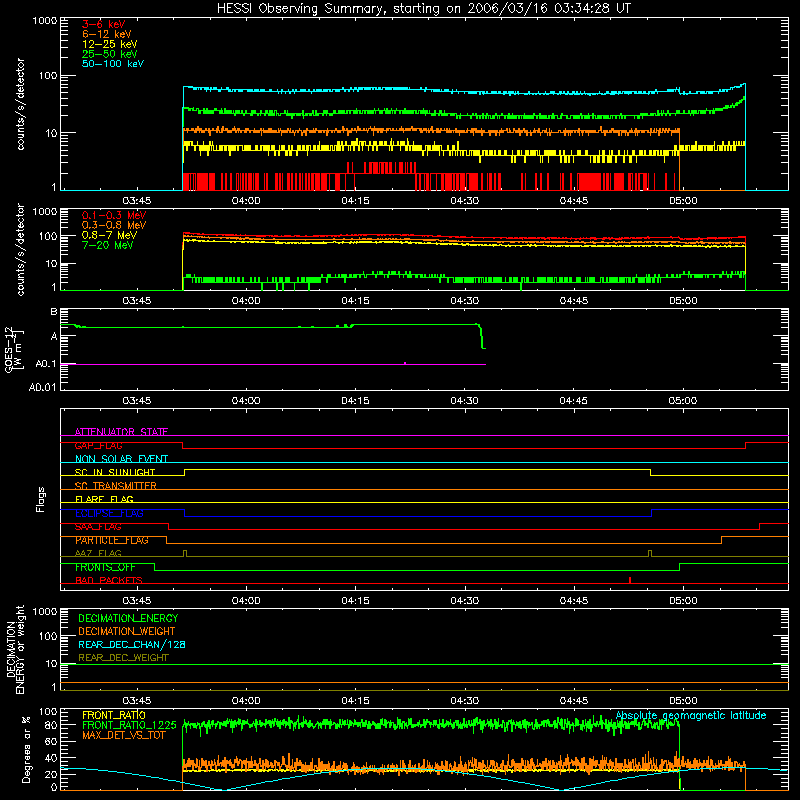Image resolution: width=800 pixels, height=800 pixels.
Task: Click the A0.1 tick label on GOES axis
Action: (46, 364)
